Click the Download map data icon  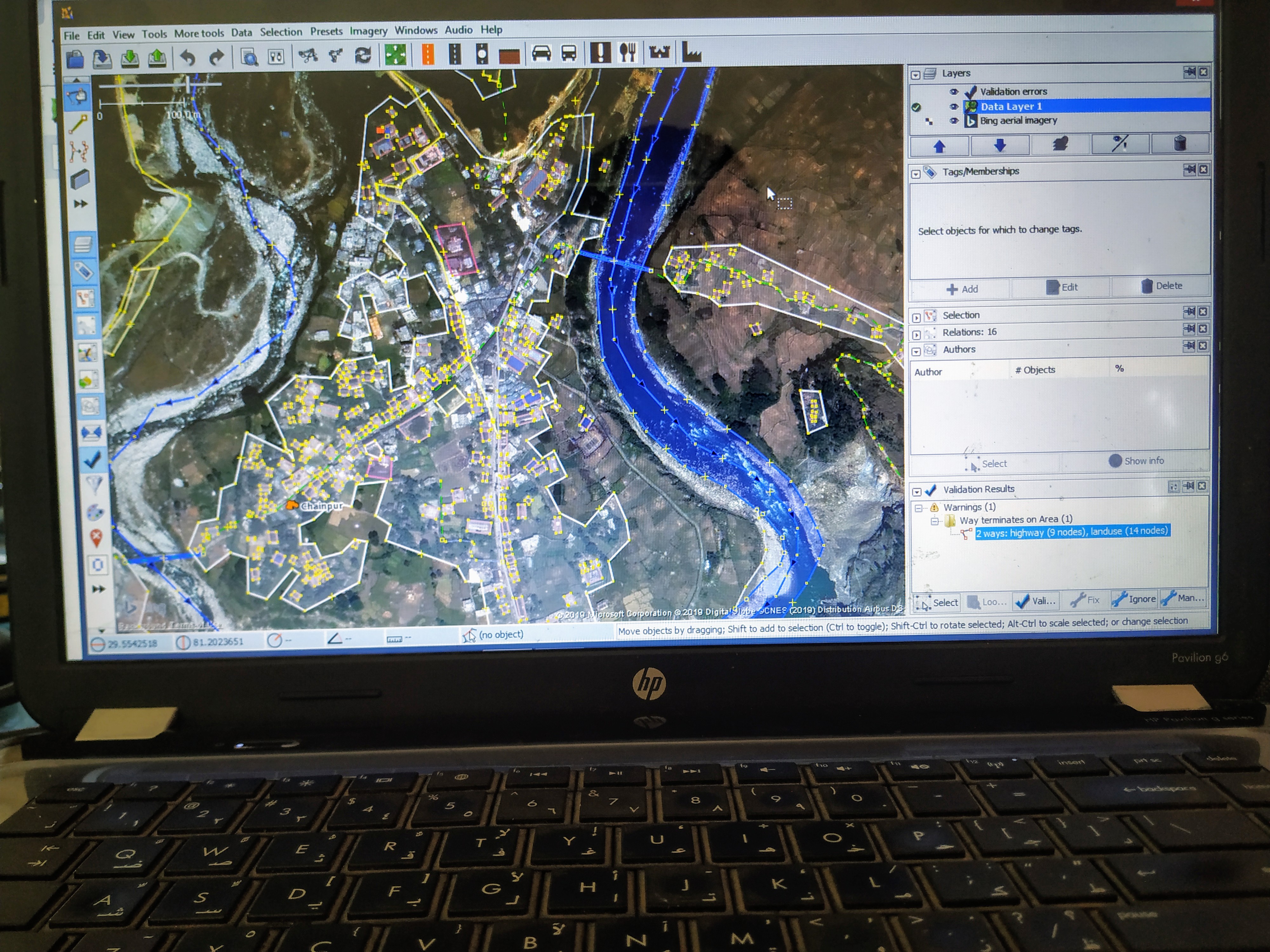point(130,58)
